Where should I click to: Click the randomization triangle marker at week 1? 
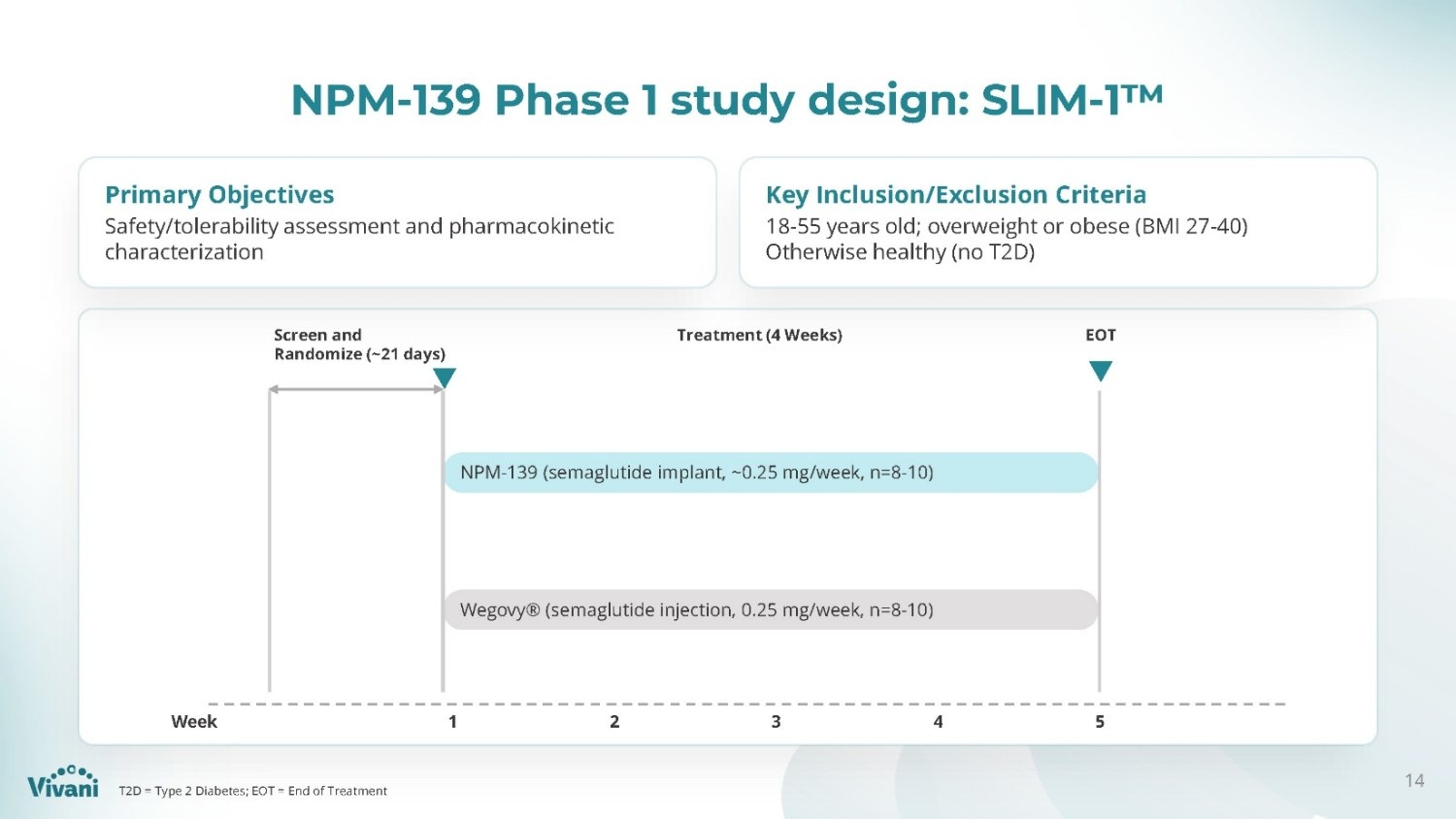pyautogui.click(x=445, y=377)
